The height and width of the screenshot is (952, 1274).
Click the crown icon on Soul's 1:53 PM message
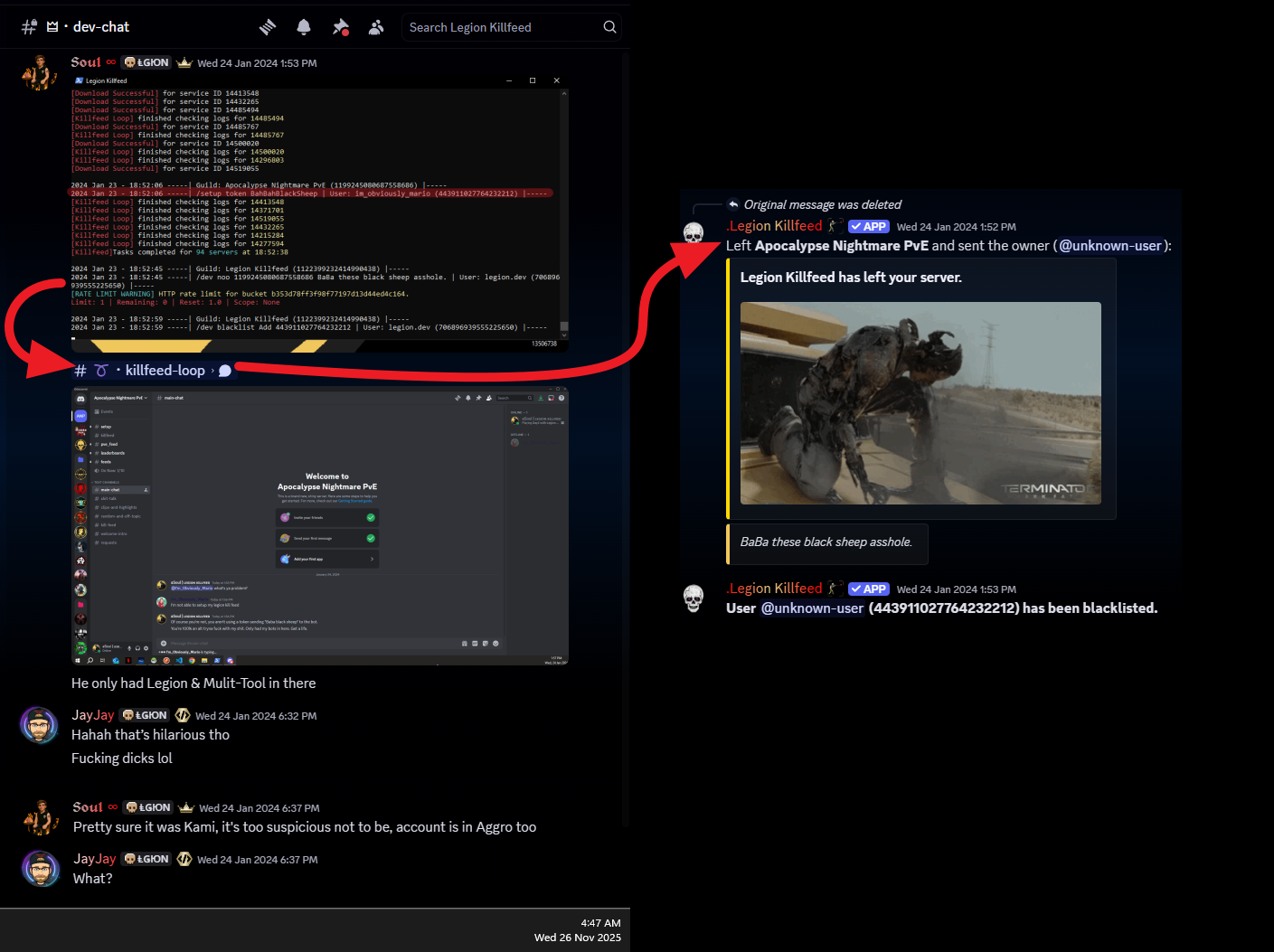click(x=184, y=62)
